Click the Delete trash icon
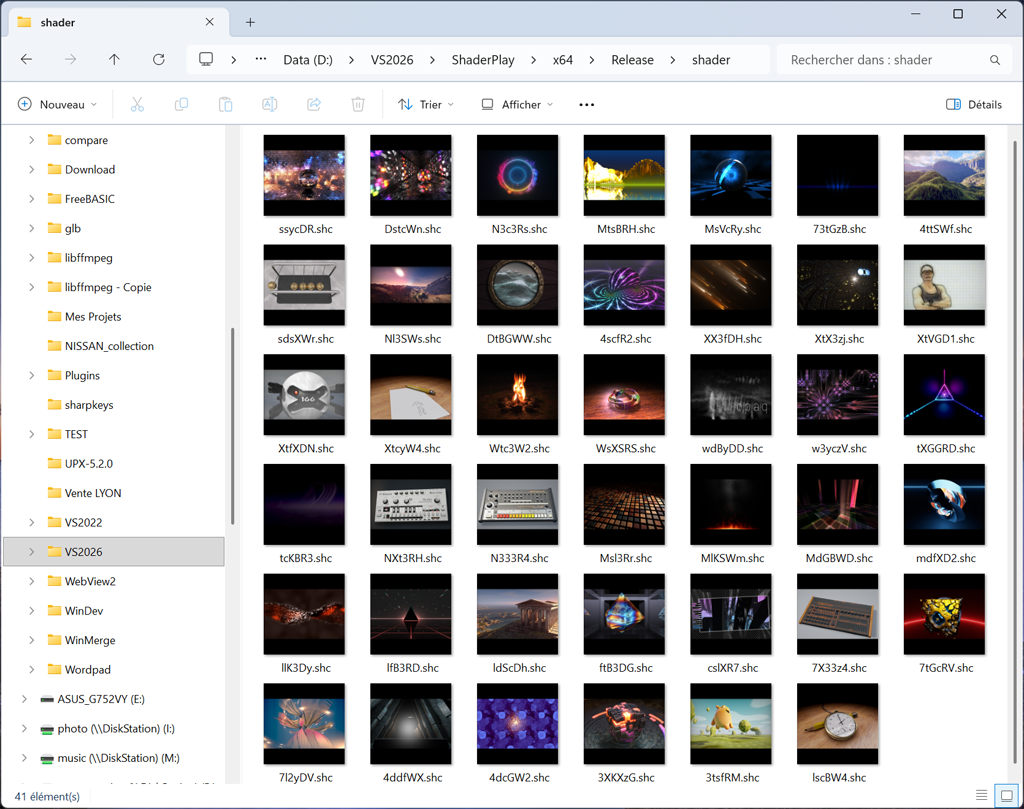Viewport: 1024px width, 809px height. (358, 104)
